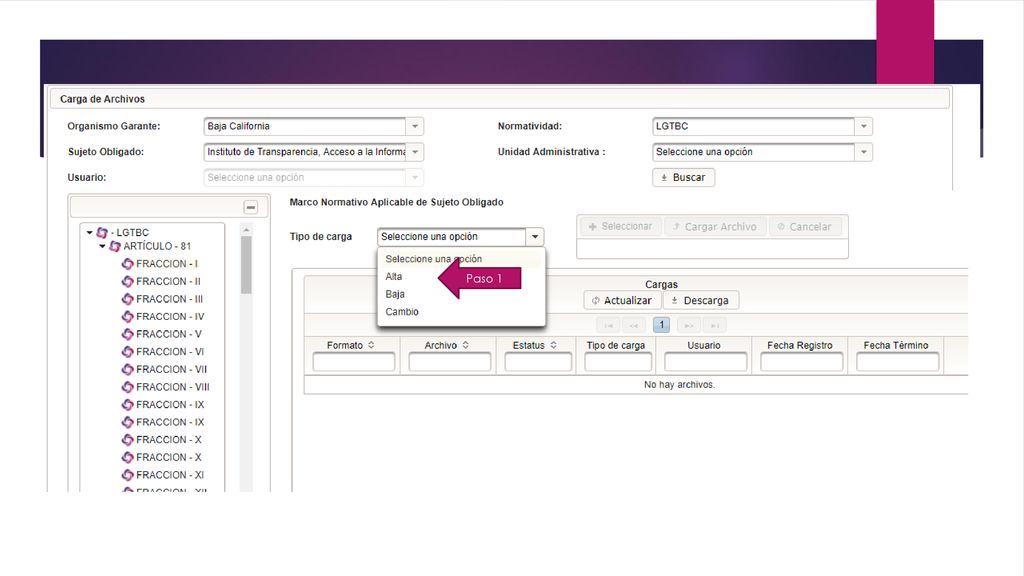Screen dimensions: 1024x576
Task: Select the ARTÍCULO - 81 tree node
Action: coord(157,246)
